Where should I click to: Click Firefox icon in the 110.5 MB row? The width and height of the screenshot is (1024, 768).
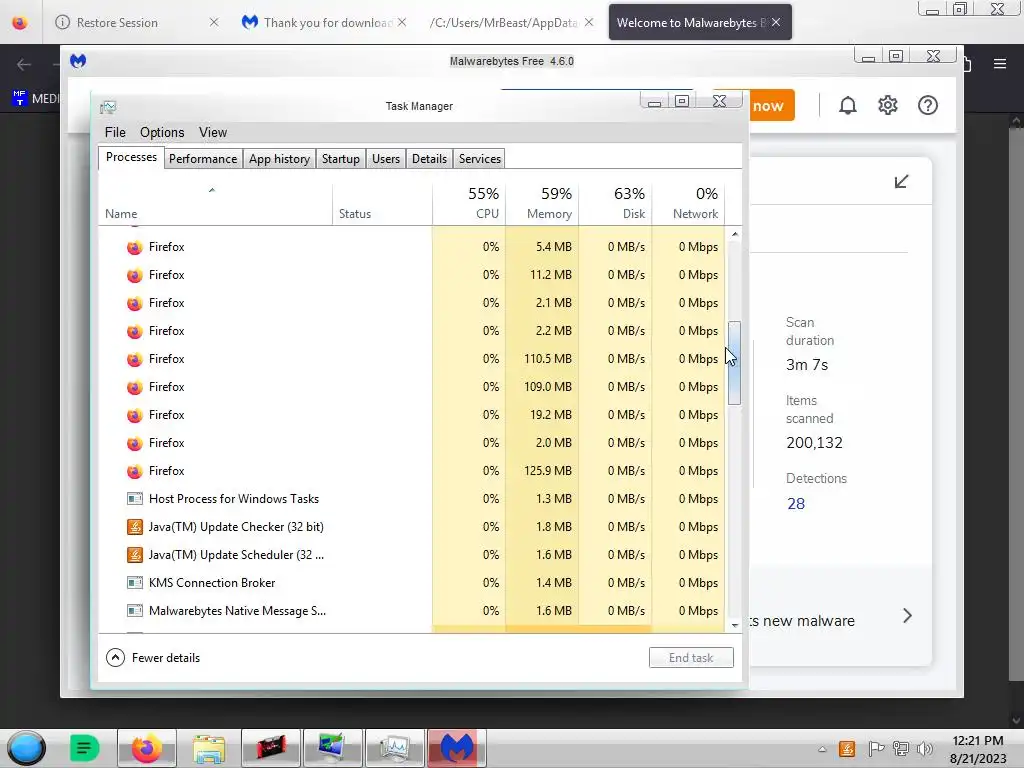(x=135, y=359)
